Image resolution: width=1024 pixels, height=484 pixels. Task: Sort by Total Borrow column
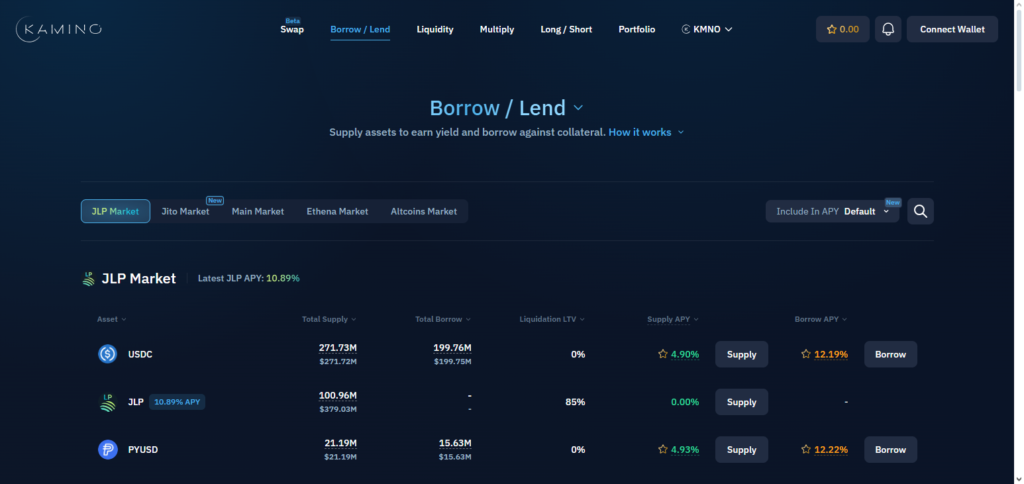coord(443,319)
